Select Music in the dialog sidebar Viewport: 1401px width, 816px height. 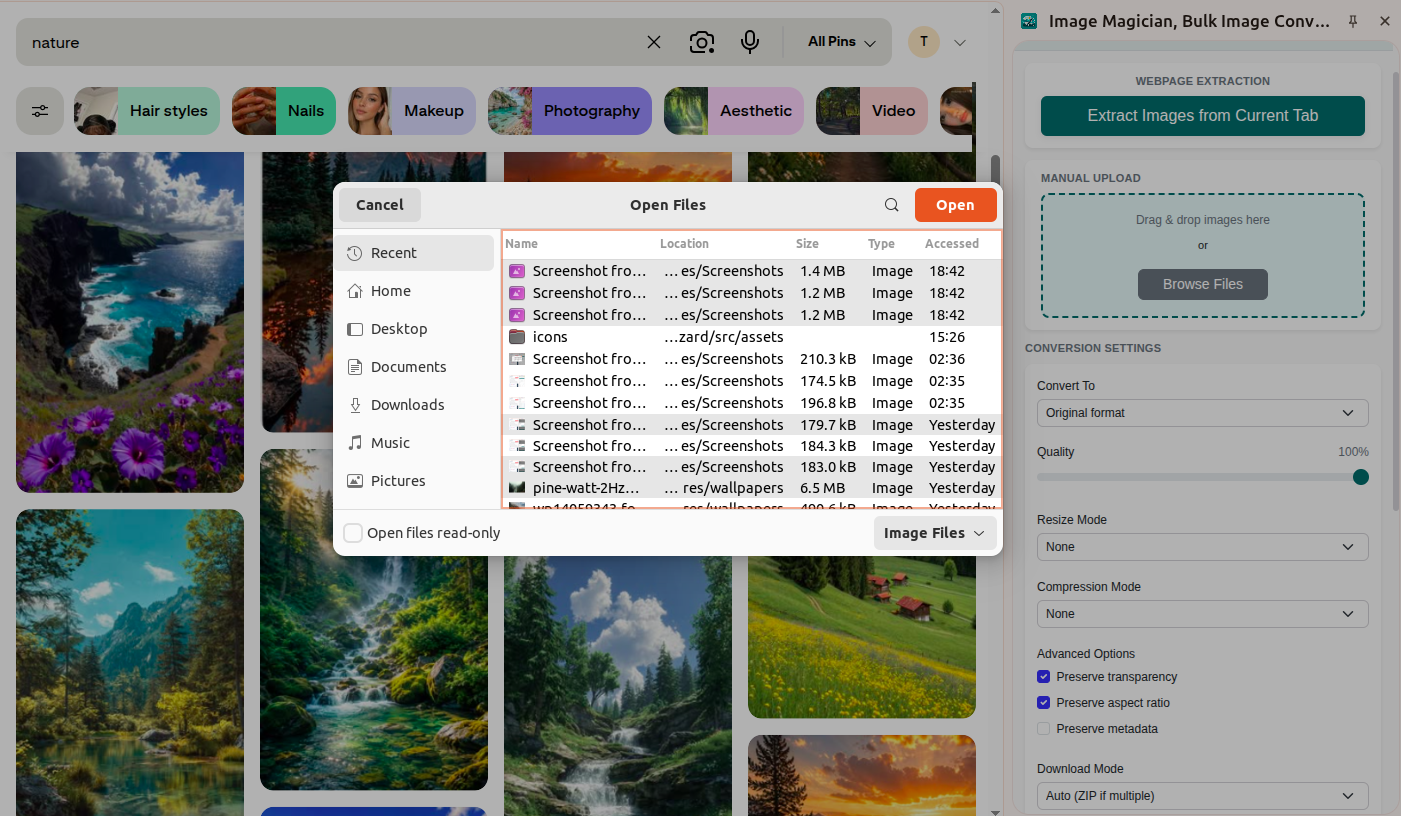(x=414, y=443)
